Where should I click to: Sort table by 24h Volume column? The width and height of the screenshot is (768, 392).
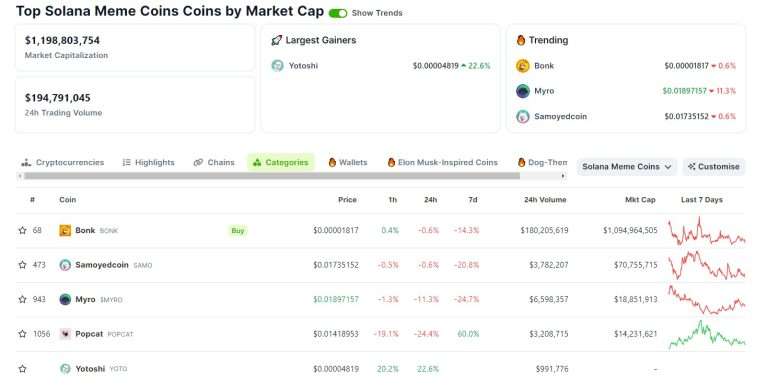pos(545,200)
